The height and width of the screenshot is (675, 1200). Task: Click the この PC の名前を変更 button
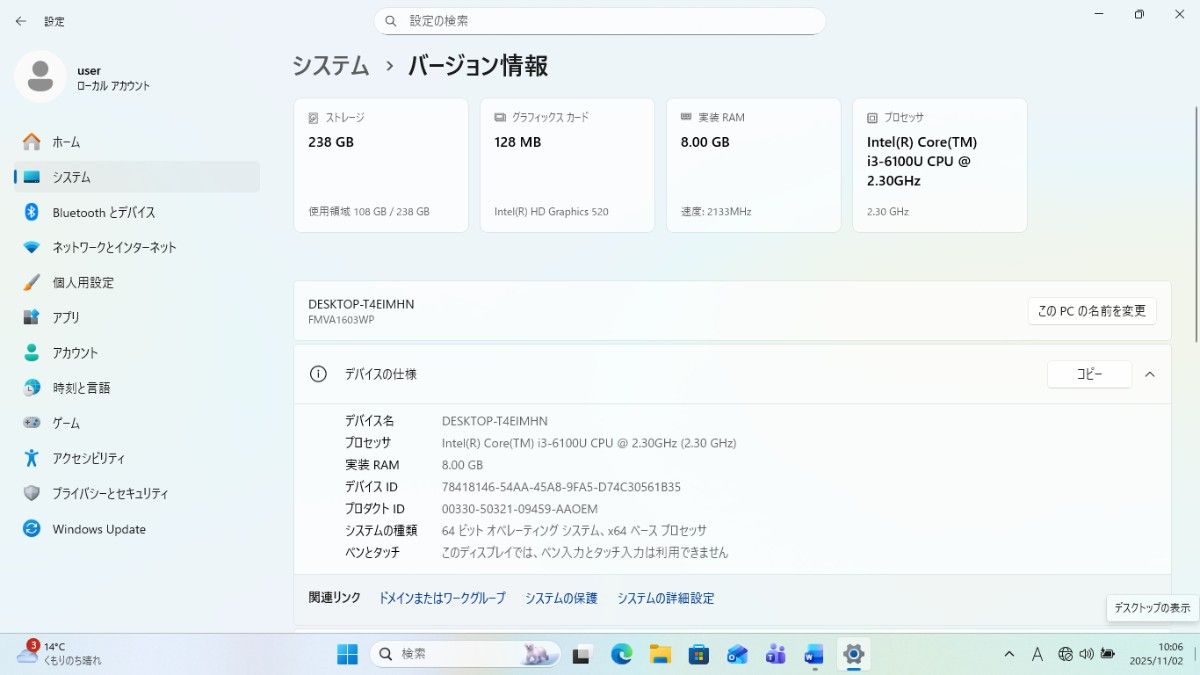pos(1091,311)
